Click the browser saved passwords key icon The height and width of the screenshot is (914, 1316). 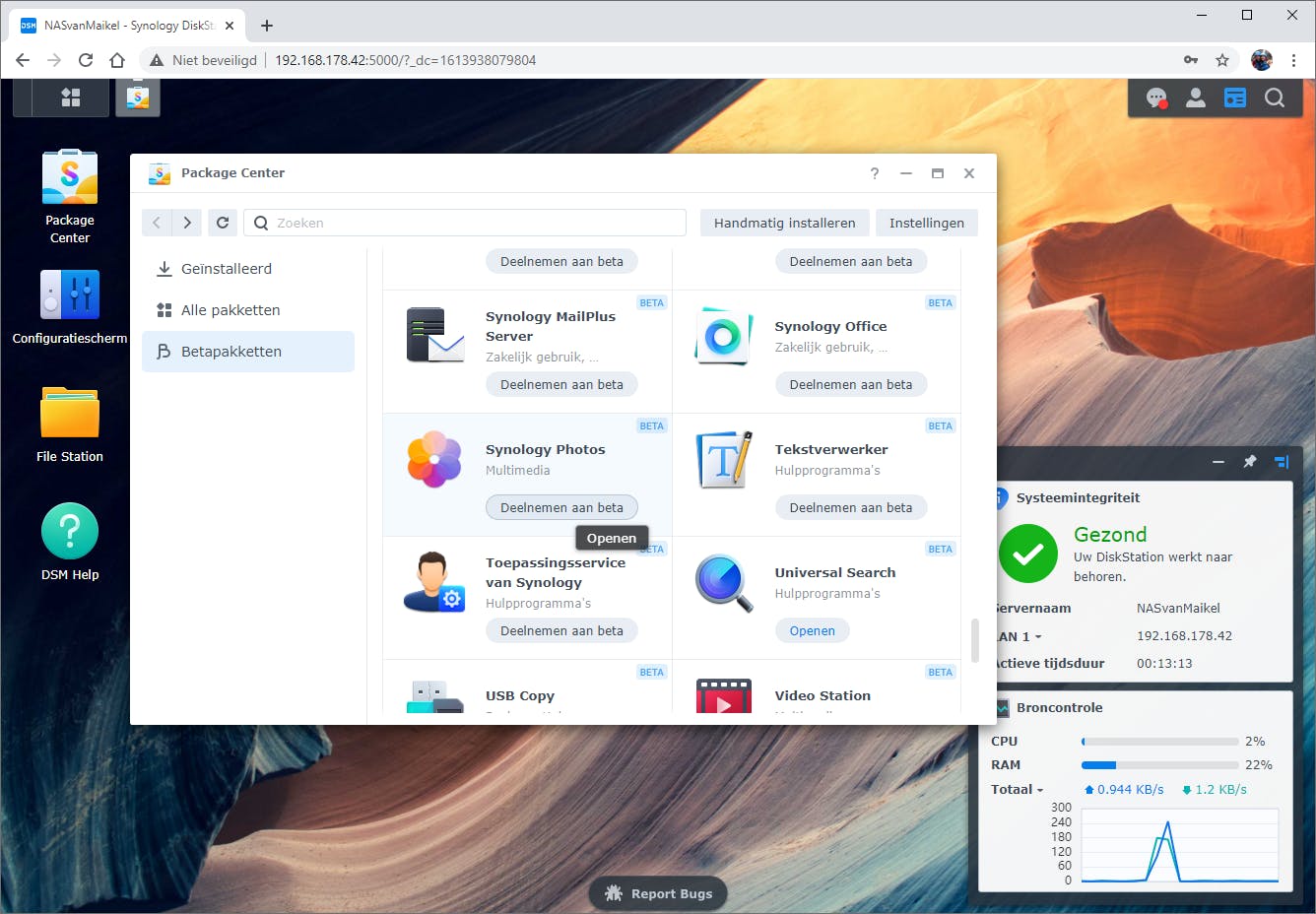point(1191,60)
